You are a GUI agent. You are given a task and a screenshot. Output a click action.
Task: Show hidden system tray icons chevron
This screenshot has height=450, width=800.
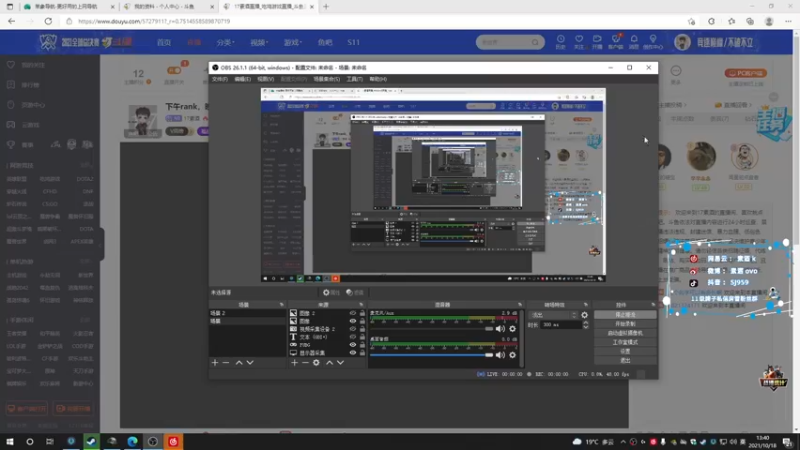[623, 442]
